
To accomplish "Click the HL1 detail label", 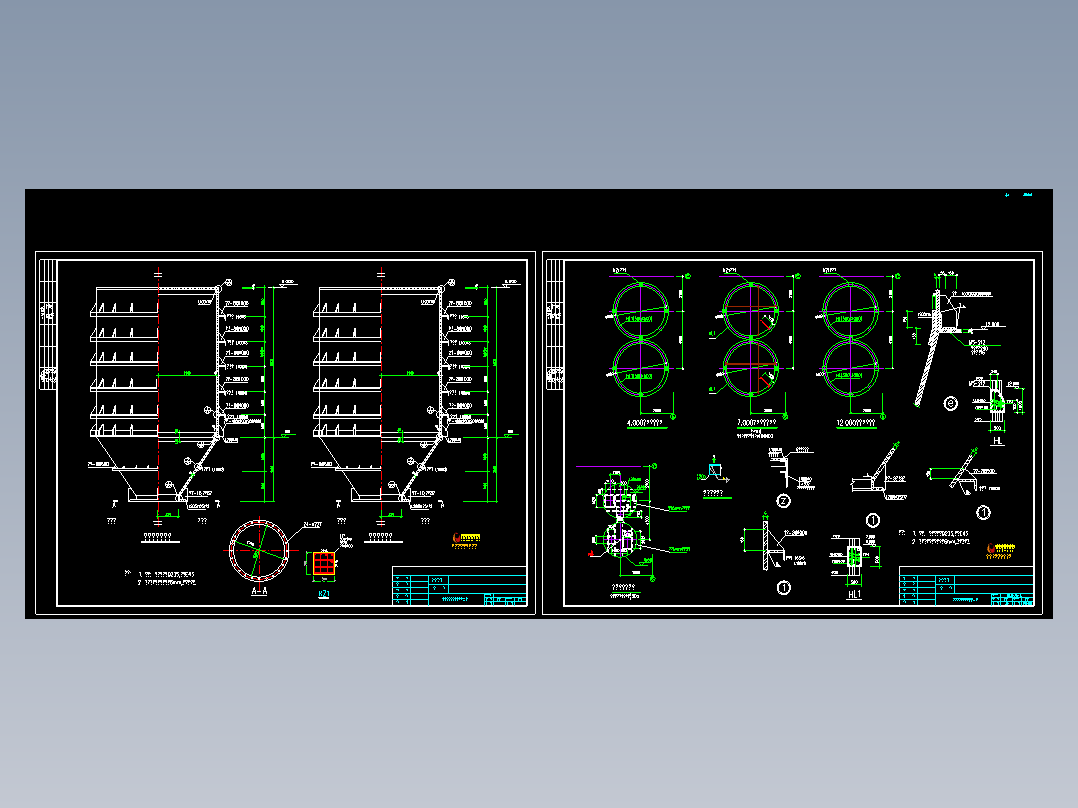I will coord(854,594).
